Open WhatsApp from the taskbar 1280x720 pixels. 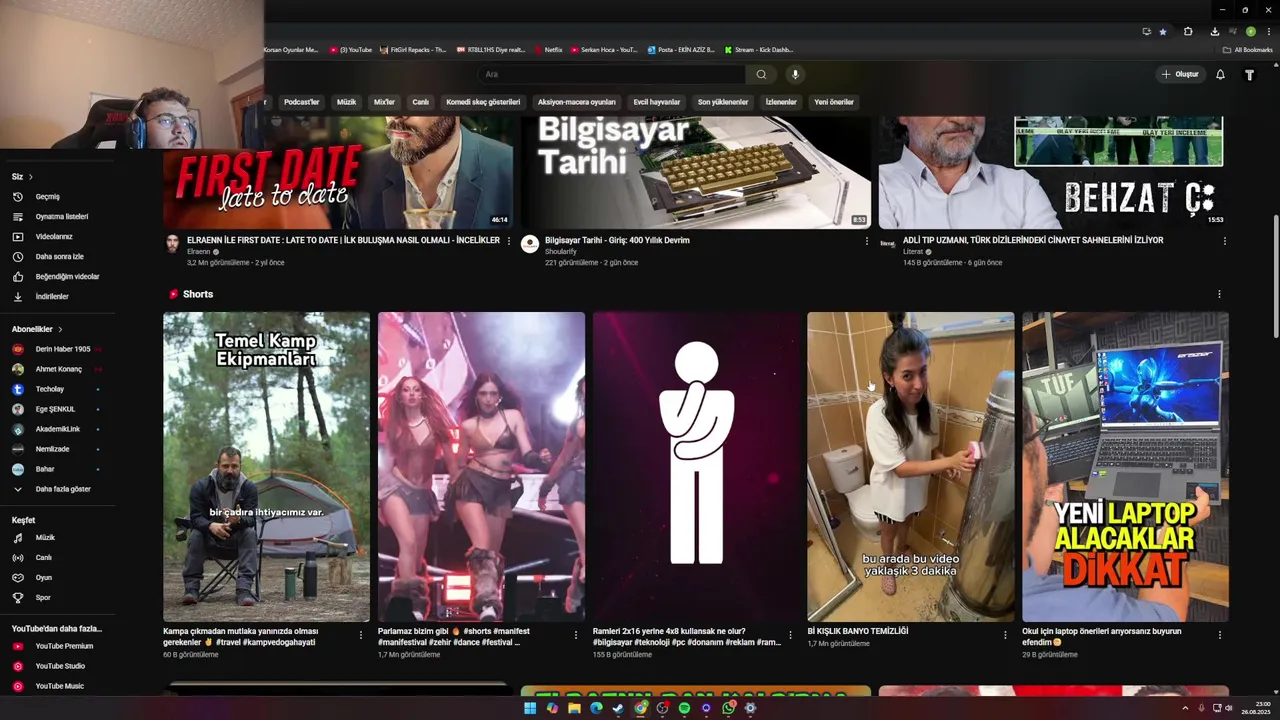[x=728, y=708]
